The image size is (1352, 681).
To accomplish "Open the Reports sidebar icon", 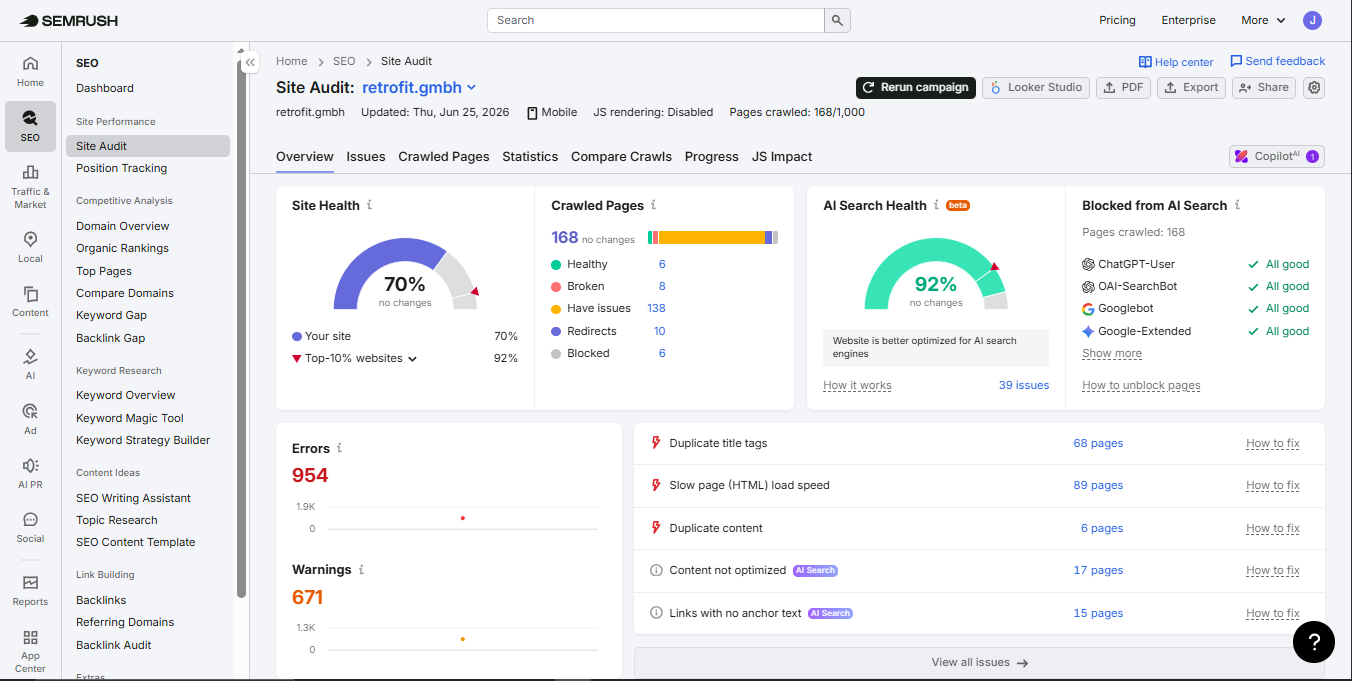I will (x=30, y=590).
